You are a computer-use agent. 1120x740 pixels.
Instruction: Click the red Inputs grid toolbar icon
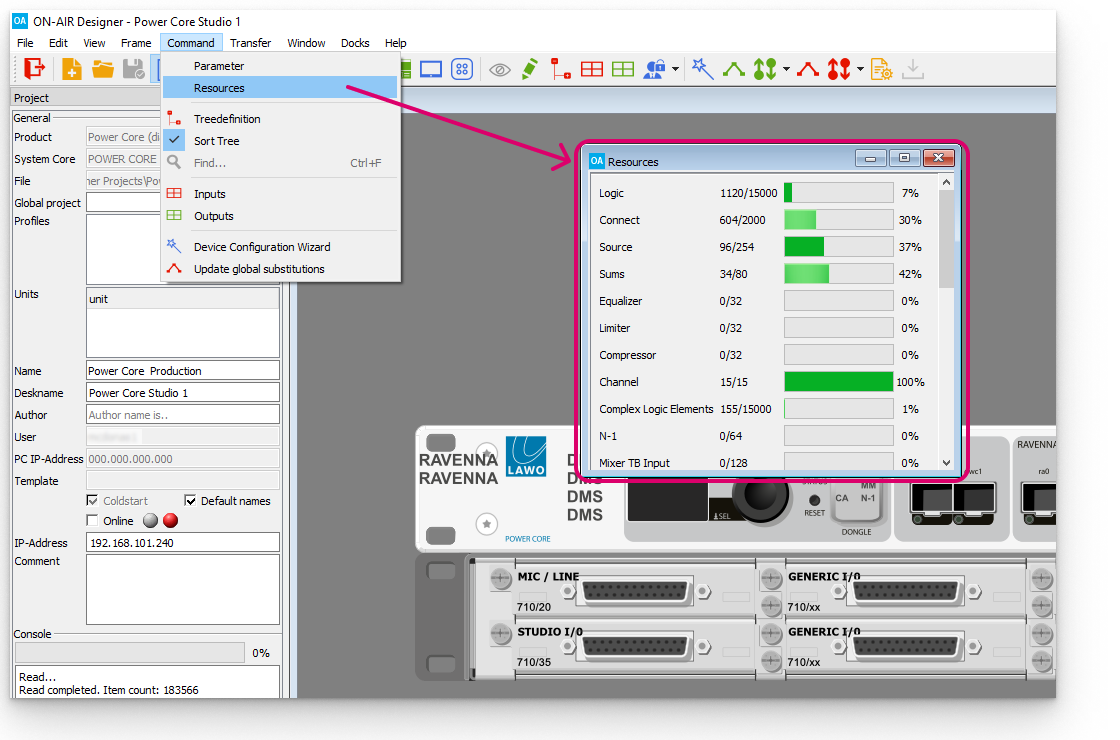click(592, 69)
